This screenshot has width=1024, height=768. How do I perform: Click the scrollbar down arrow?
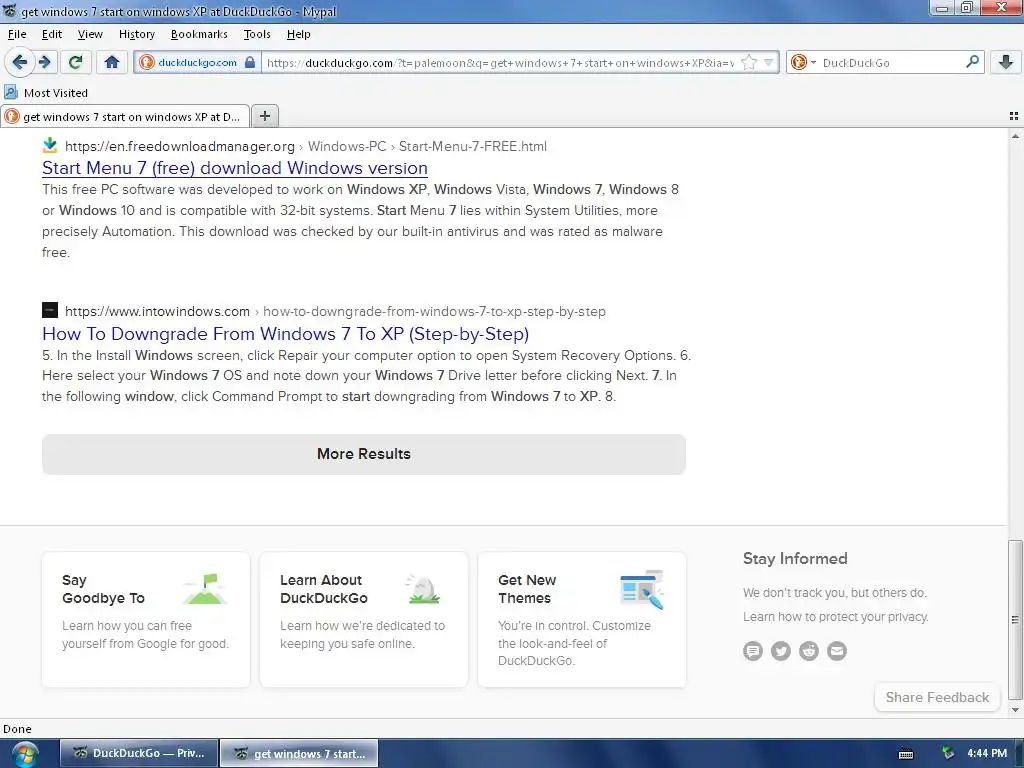click(1015, 710)
